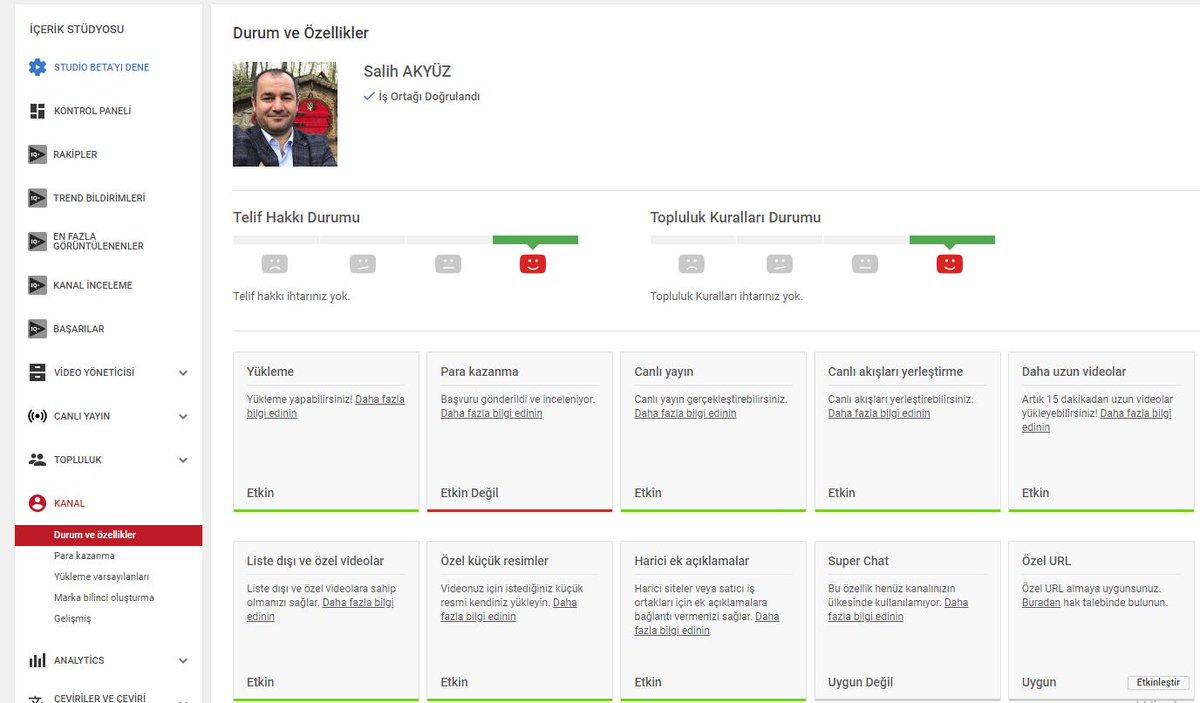1200x703 pixels.
Task: Click the Telif hakkı ihtarınız yok text
Action: click(x=292, y=296)
